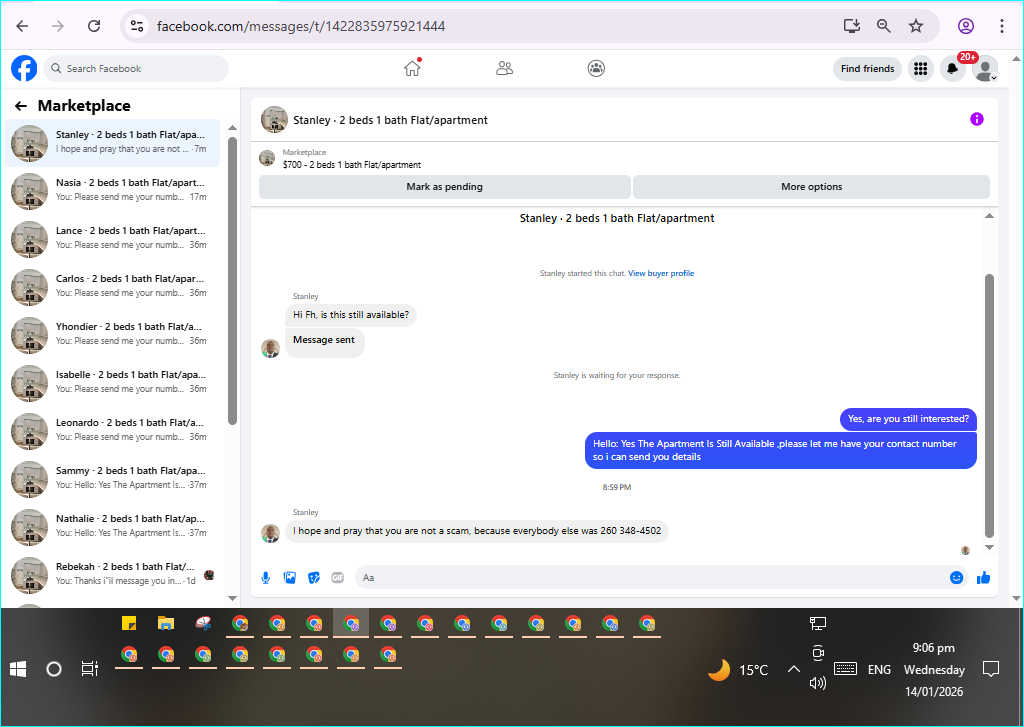Click the 'Hi Fh, is this still available?' bubble
The height and width of the screenshot is (727, 1024).
coord(351,315)
